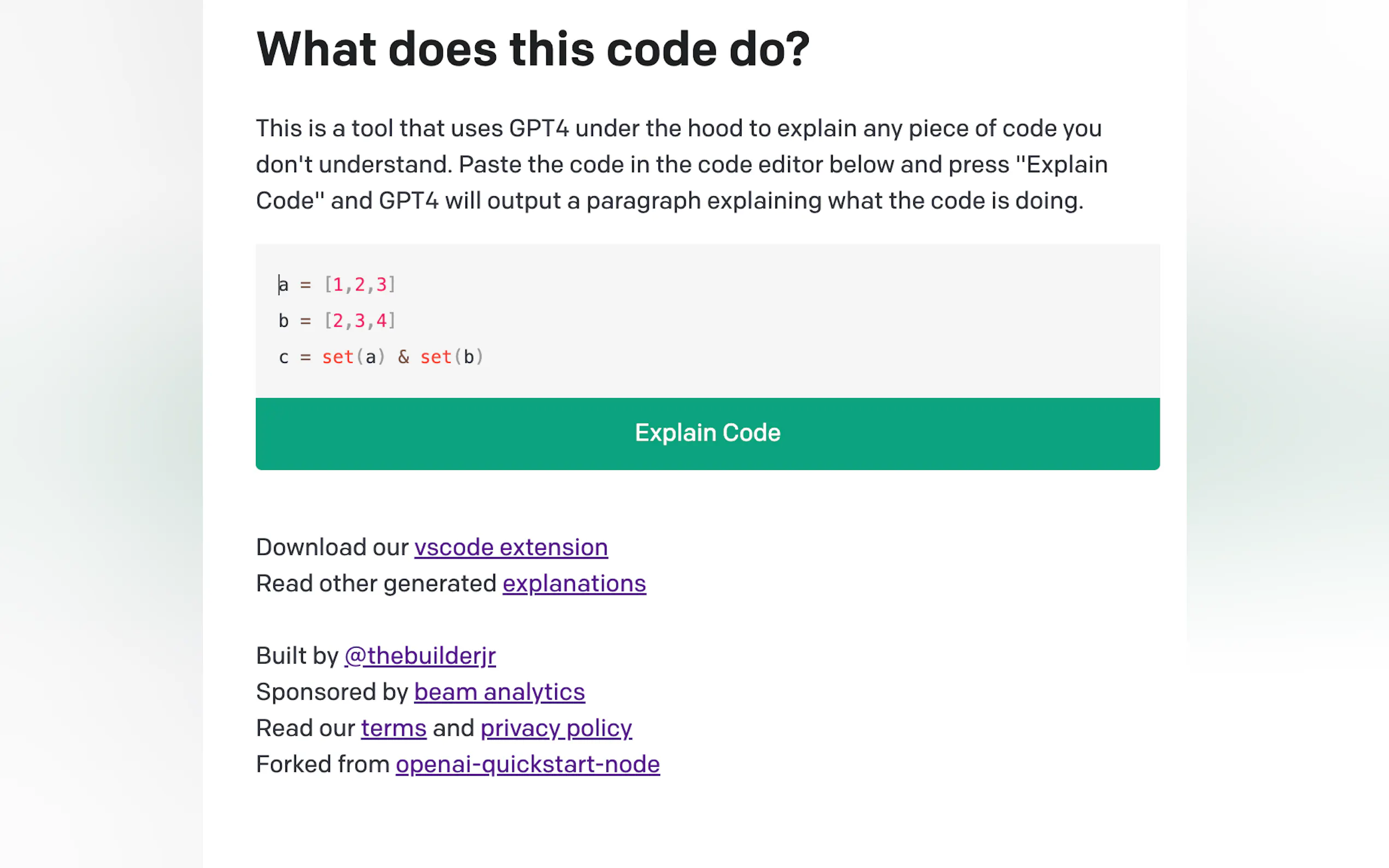Click the "Sponsored by" text

[332, 692]
